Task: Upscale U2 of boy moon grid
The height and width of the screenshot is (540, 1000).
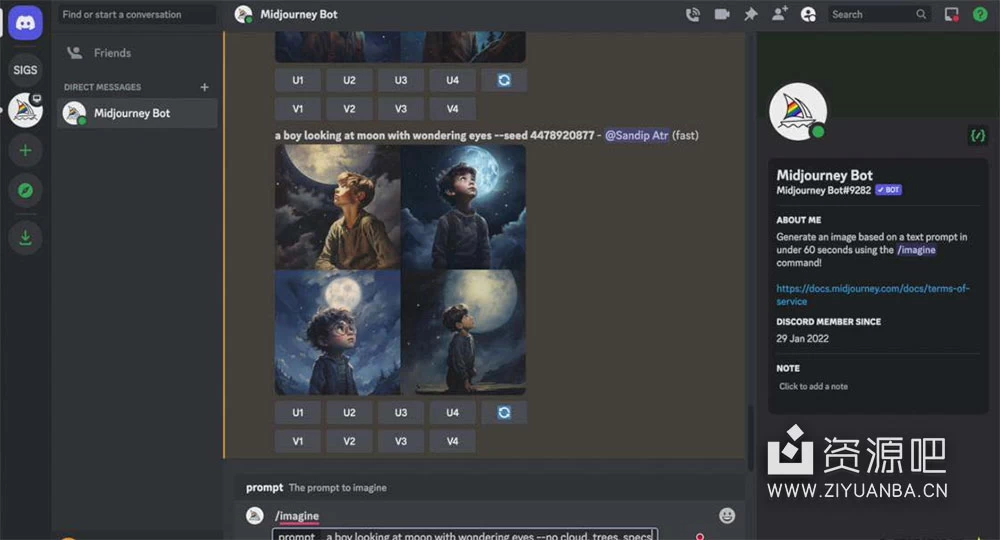Action: tap(349, 412)
